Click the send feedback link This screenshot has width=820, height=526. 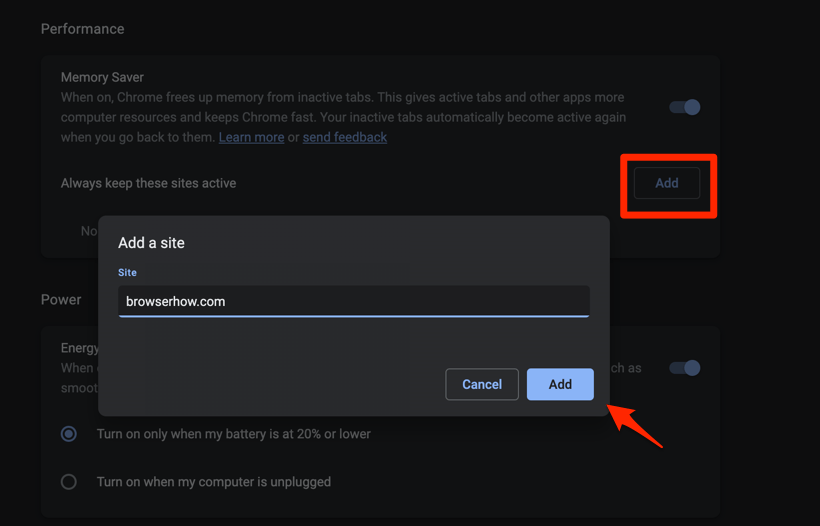pos(345,137)
